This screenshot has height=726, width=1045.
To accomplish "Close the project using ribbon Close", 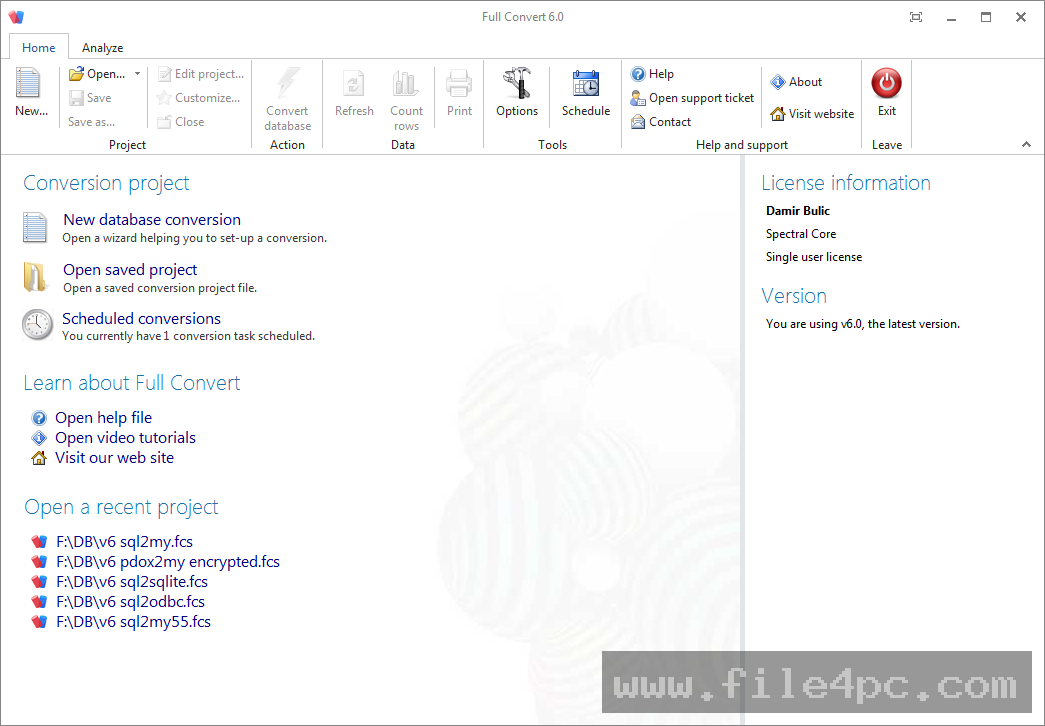I will click(181, 122).
